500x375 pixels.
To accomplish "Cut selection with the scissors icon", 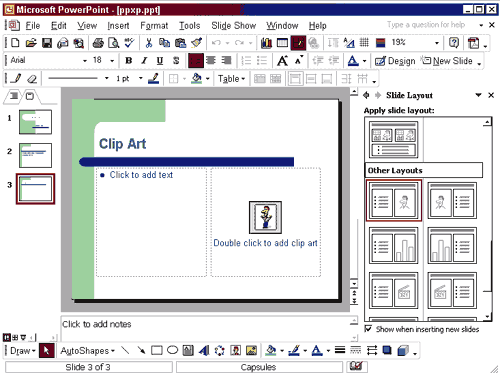I will 149,43.
